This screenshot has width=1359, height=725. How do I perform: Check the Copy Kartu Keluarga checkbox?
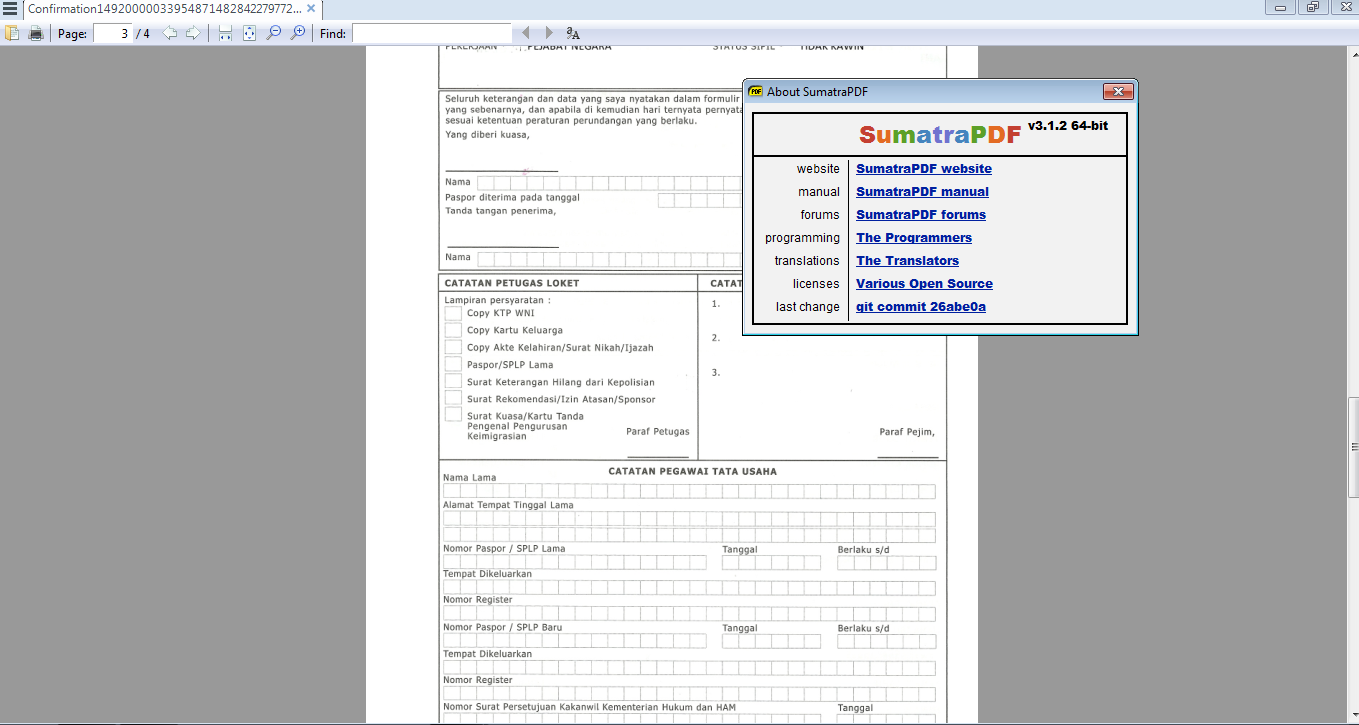point(453,330)
